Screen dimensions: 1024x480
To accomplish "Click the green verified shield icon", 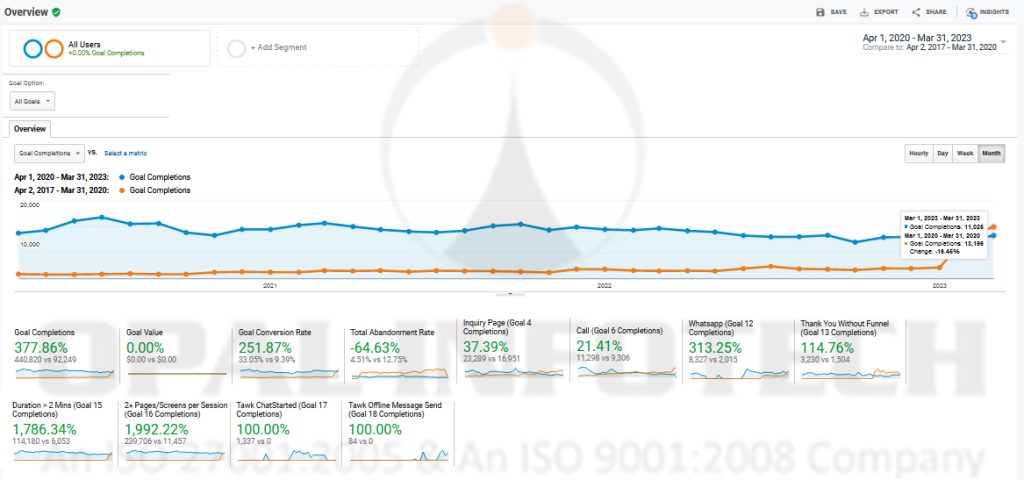I will [57, 12].
